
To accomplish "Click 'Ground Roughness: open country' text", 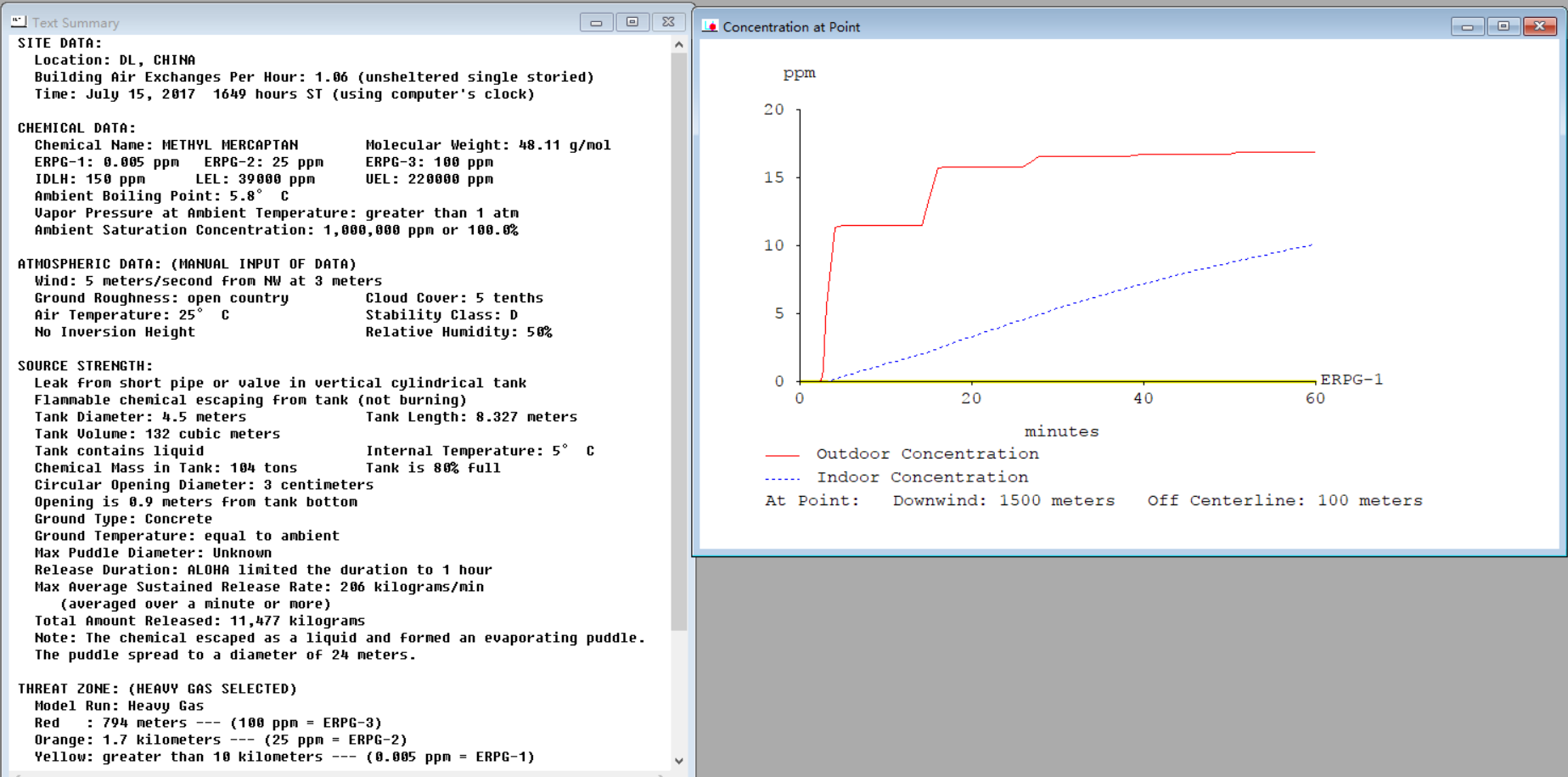I will pos(161,298).
